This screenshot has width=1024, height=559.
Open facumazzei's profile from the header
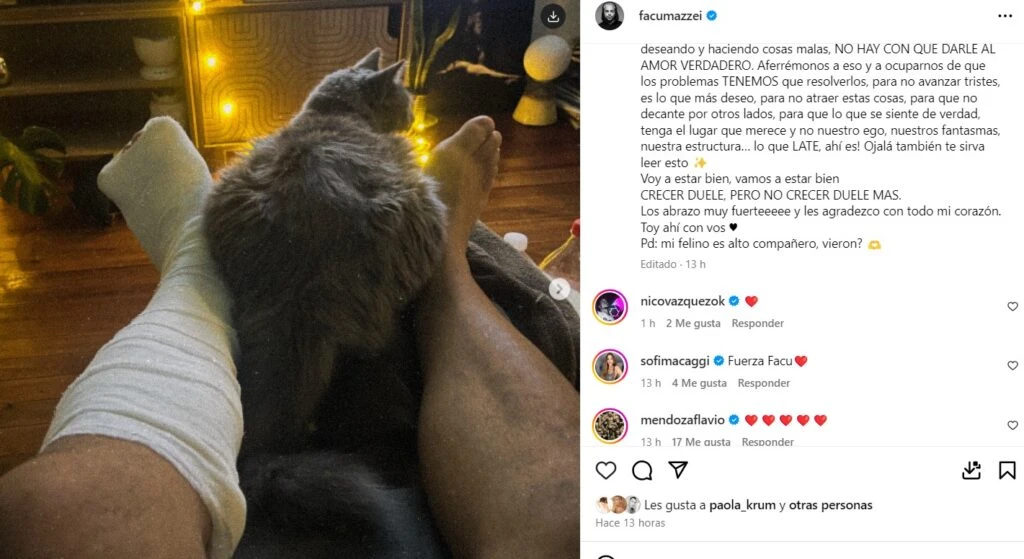[x=670, y=16]
